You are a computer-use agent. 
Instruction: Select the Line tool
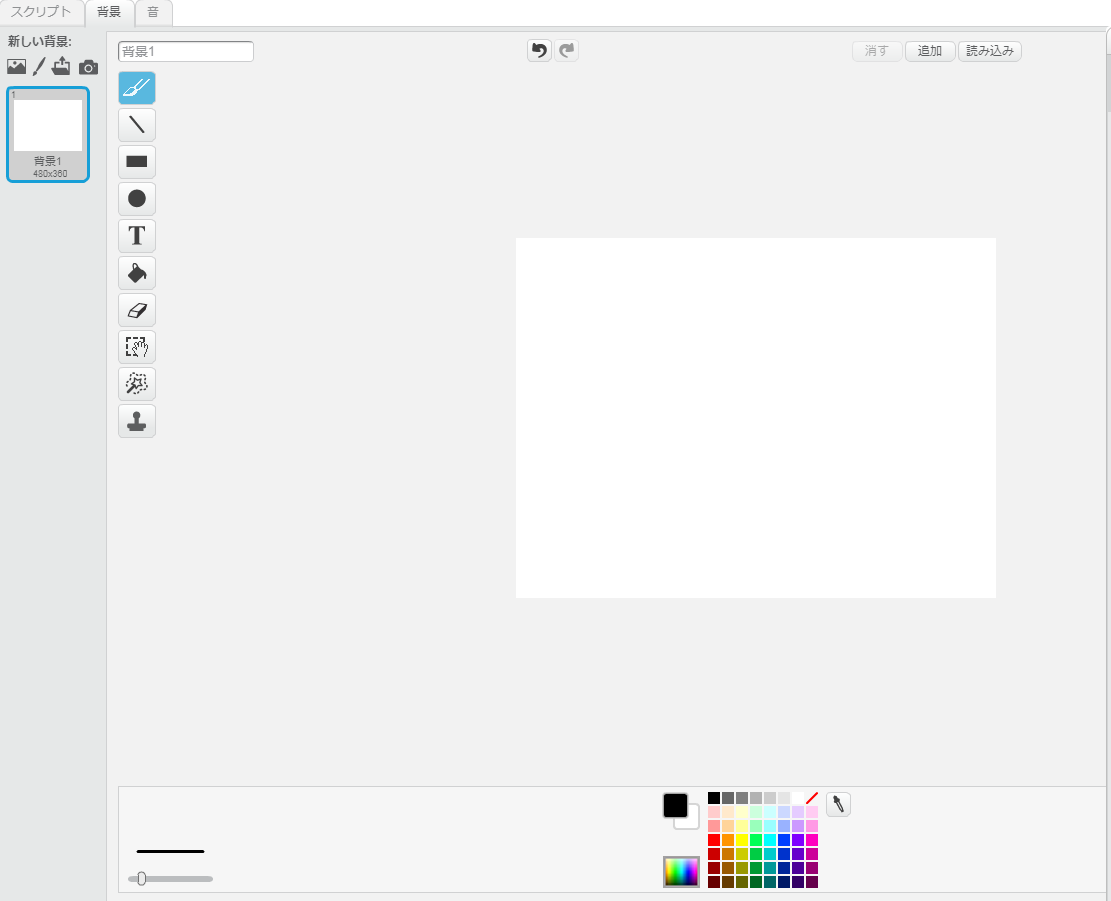click(x=137, y=125)
